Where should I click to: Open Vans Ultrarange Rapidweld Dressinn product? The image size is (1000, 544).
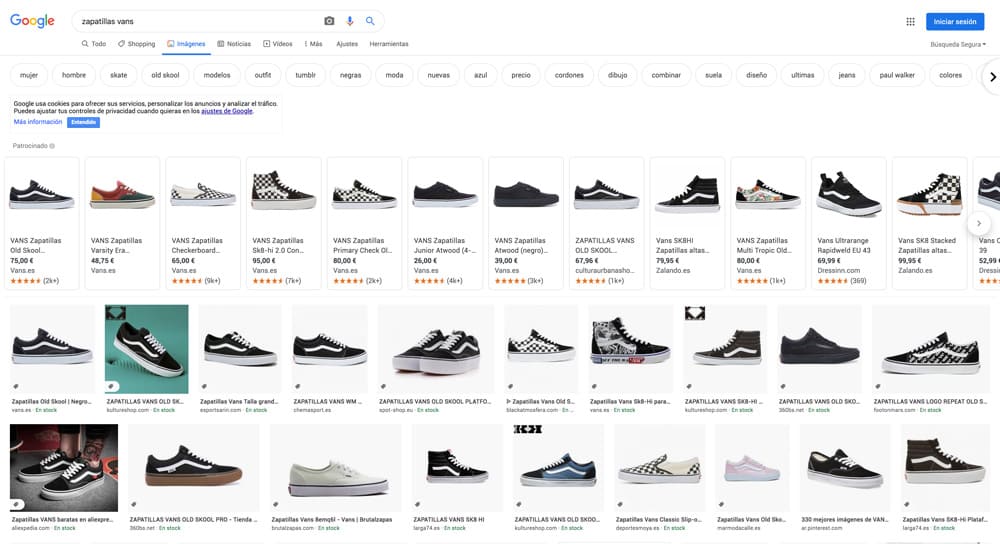pyautogui.click(x=849, y=223)
